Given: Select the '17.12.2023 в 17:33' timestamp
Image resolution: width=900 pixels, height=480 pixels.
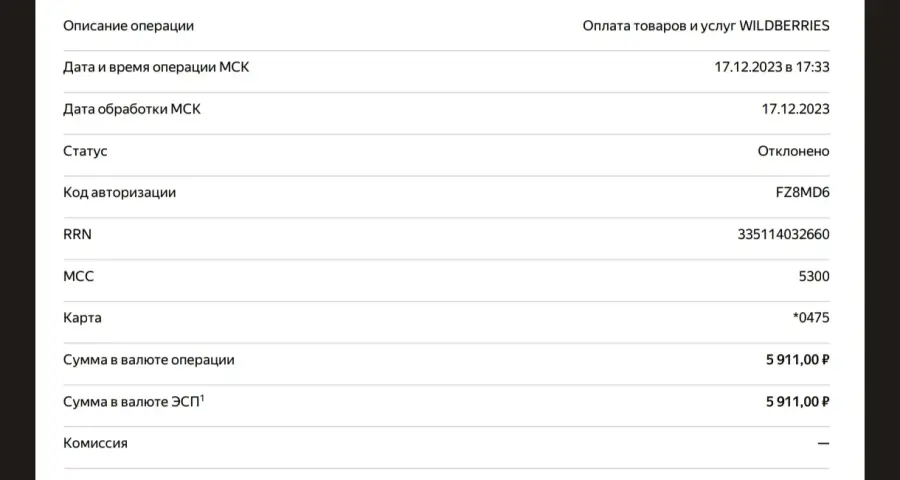Looking at the screenshot, I should click(772, 67).
